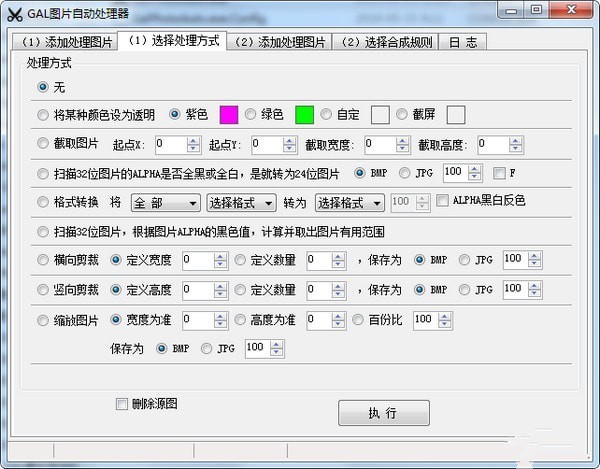Increase 截取高度 with spinner up arrow

coord(516,140)
